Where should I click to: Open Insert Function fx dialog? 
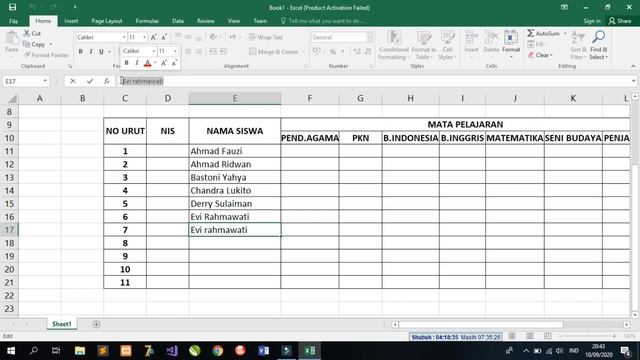(107, 81)
